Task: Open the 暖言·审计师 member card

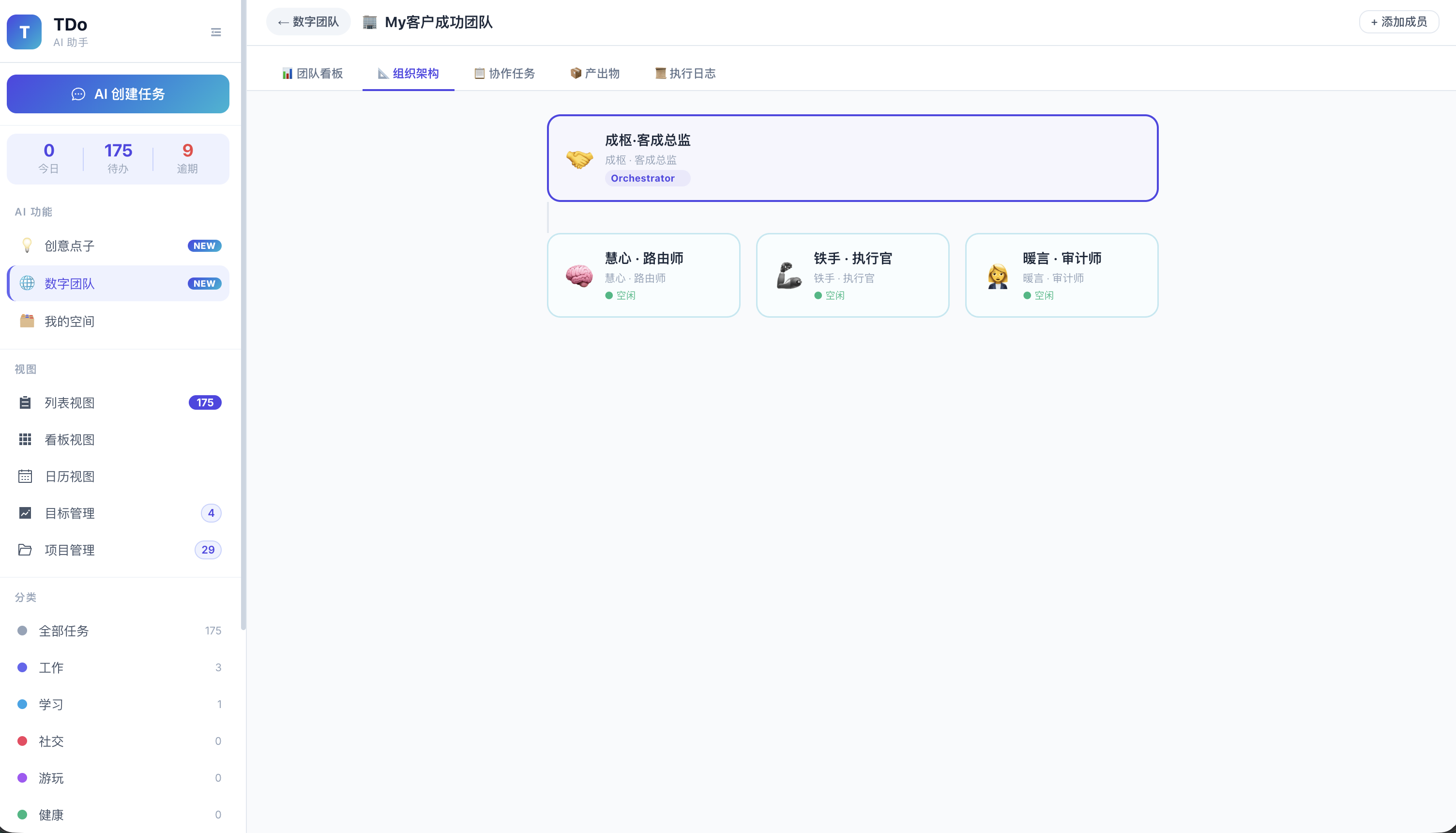Action: pos(1062,275)
